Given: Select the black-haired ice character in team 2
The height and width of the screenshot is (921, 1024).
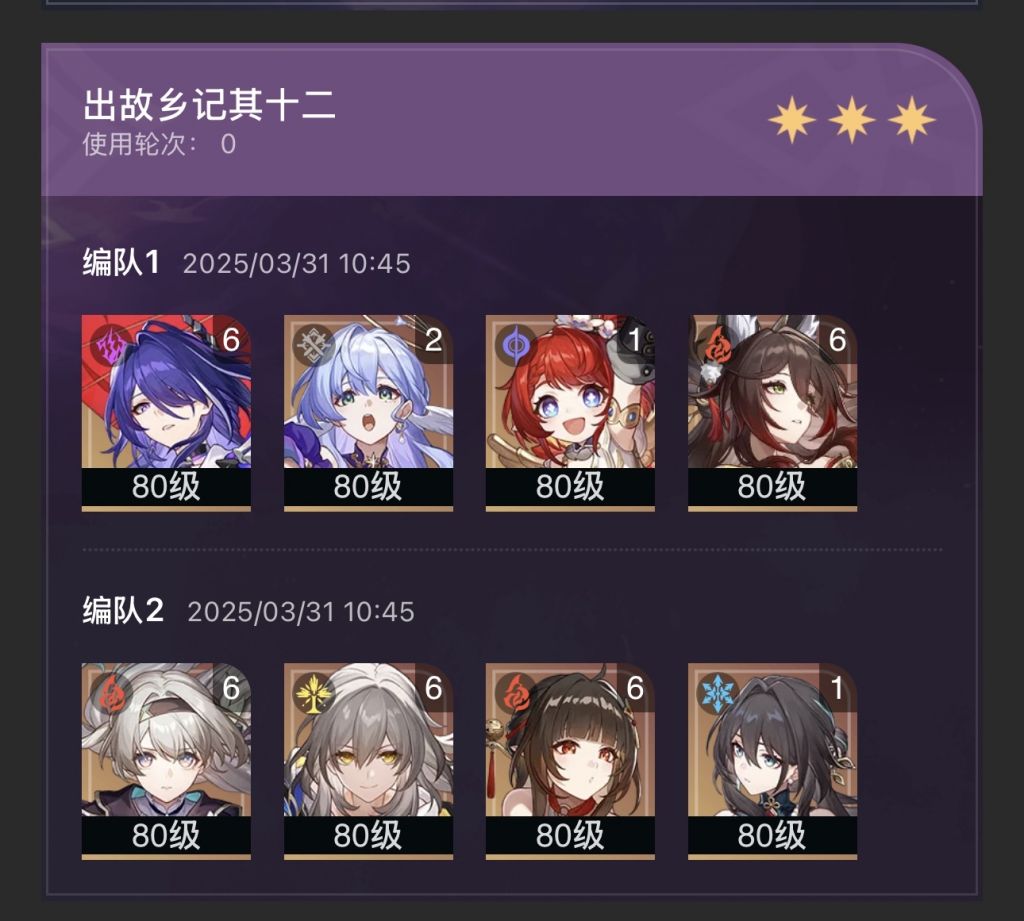Looking at the screenshot, I should point(773,761).
